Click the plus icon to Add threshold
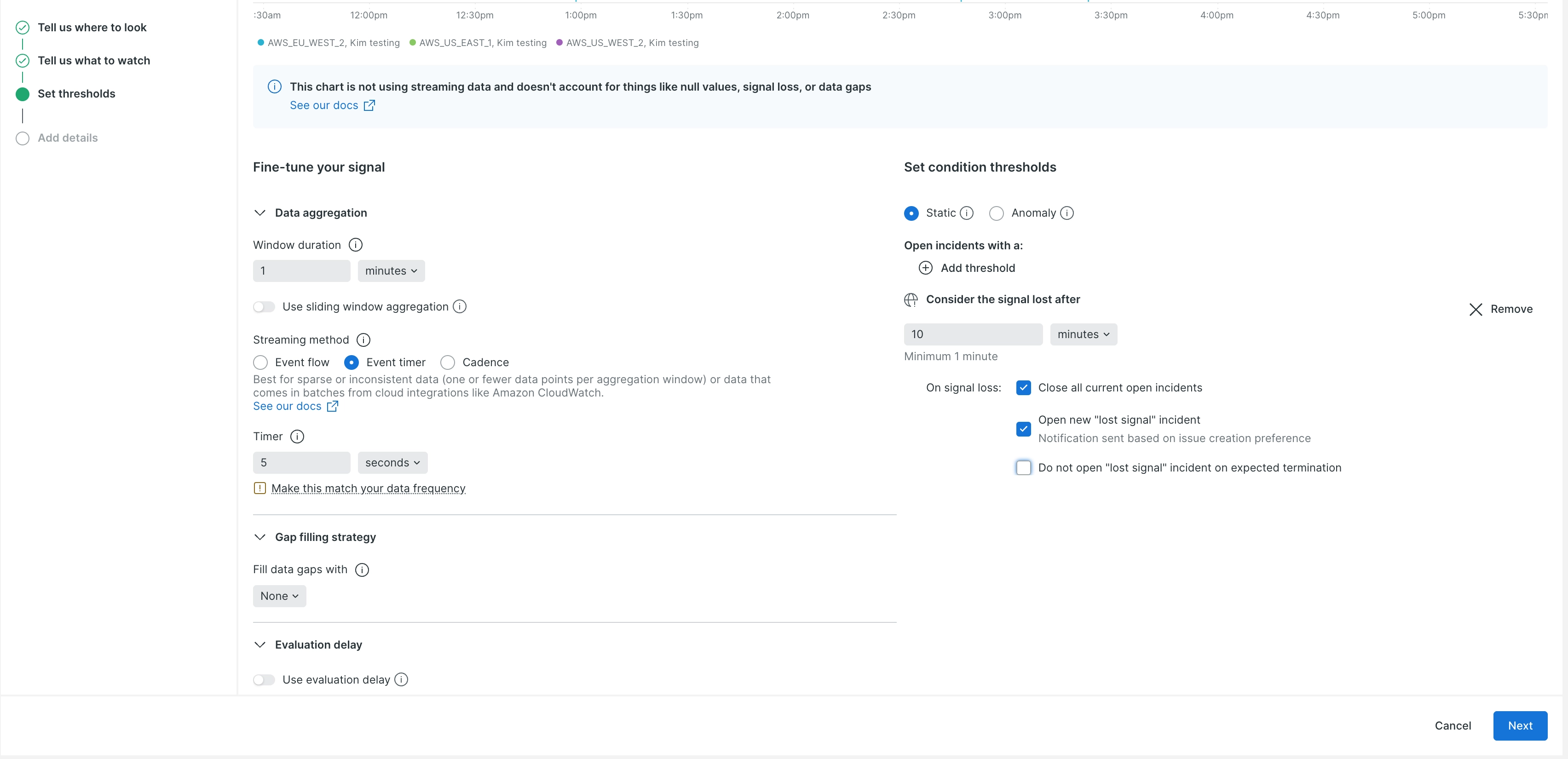The image size is (1568, 759). pyautogui.click(x=925, y=268)
